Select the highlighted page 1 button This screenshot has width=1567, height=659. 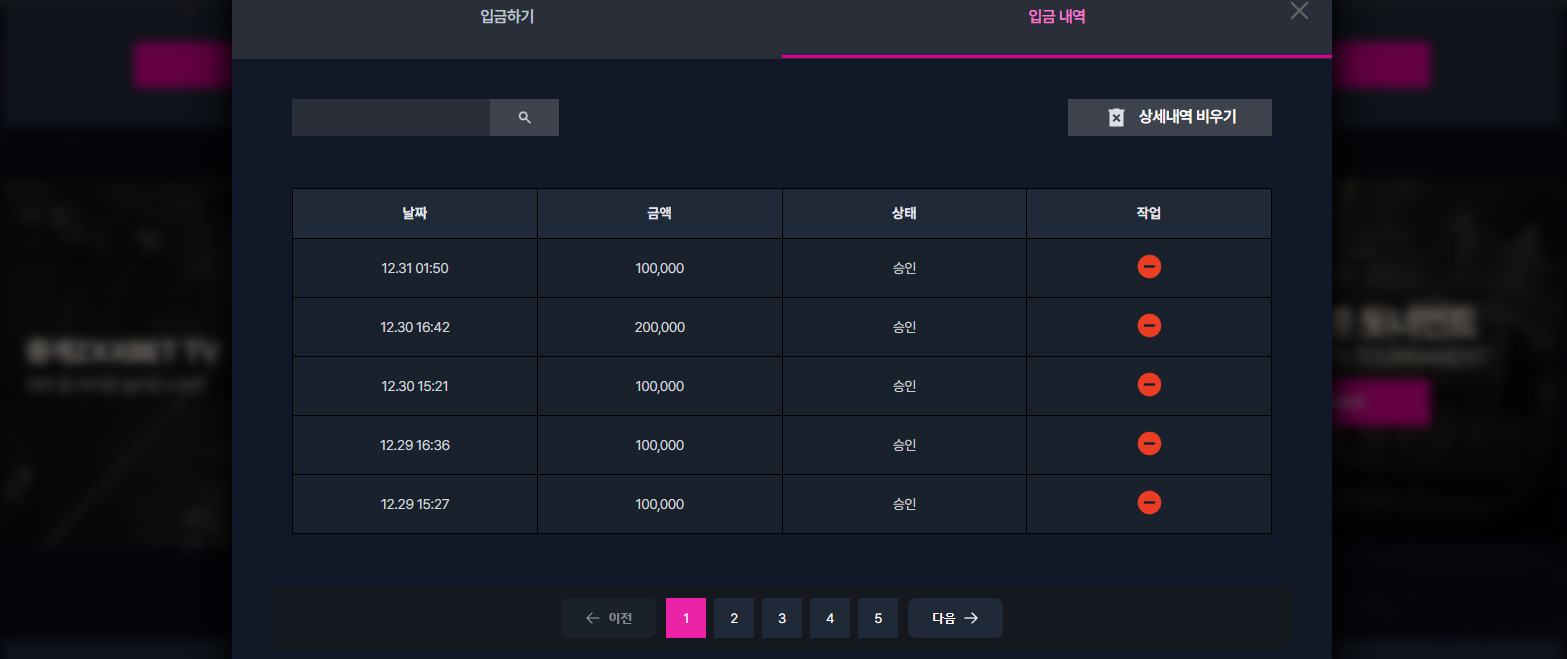686,618
